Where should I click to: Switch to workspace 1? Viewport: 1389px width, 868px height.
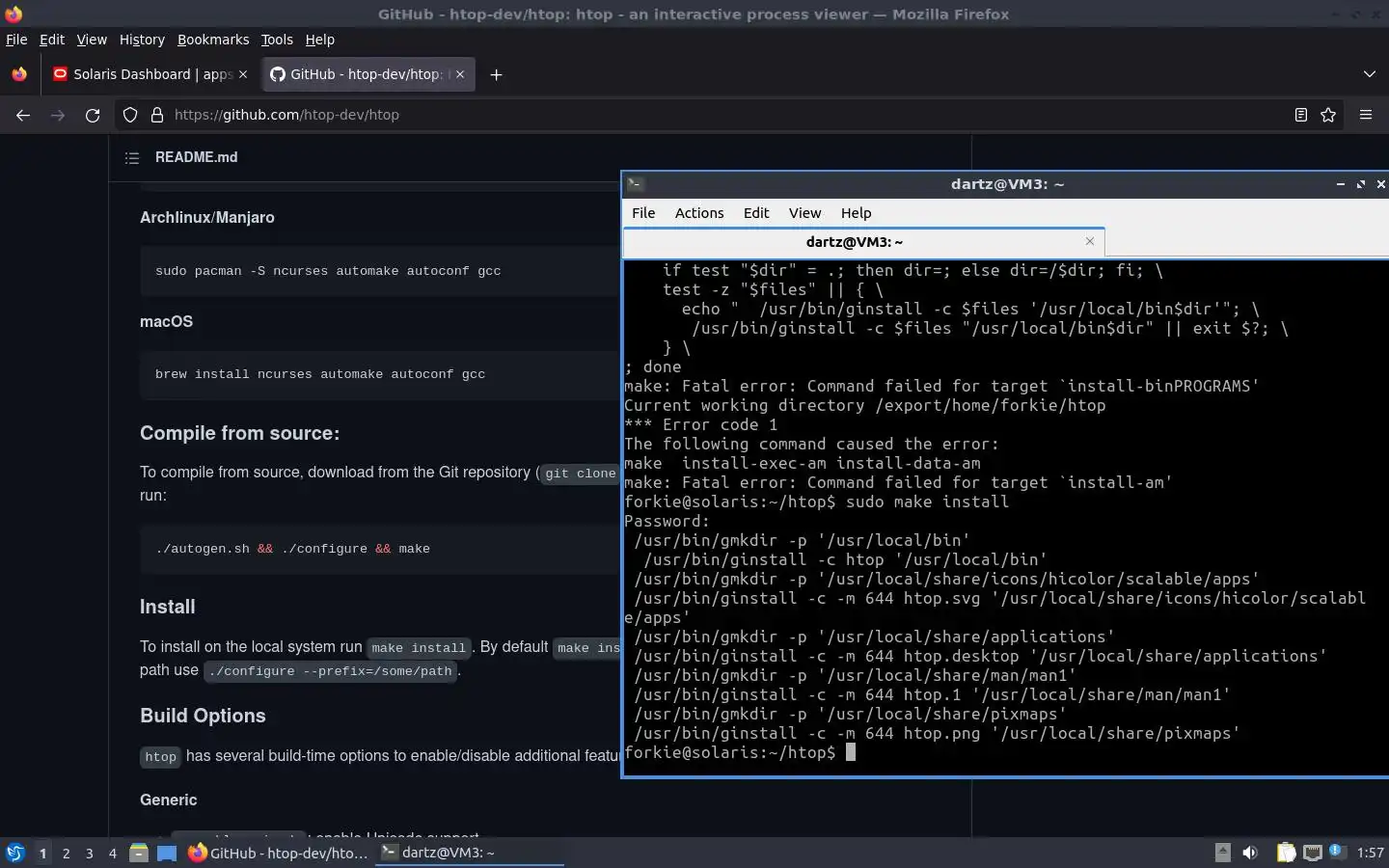(42, 853)
